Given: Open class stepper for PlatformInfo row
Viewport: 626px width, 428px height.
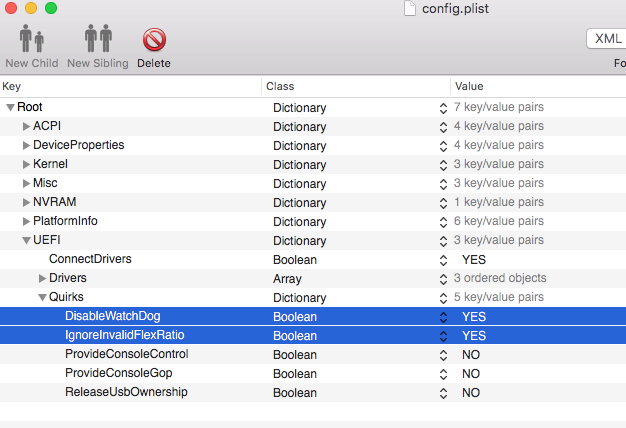Looking at the screenshot, I should [443, 222].
